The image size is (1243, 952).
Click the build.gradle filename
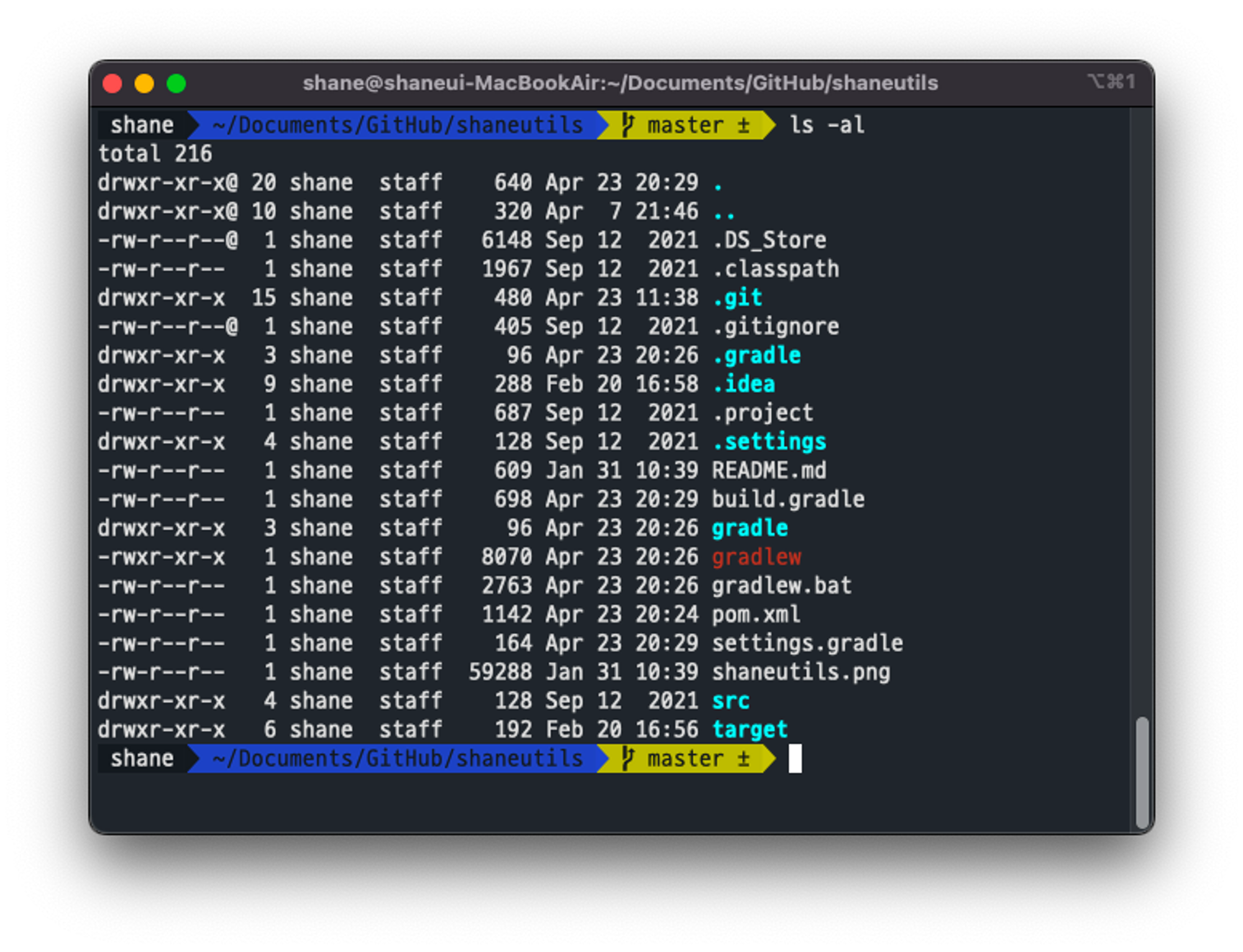tap(788, 499)
